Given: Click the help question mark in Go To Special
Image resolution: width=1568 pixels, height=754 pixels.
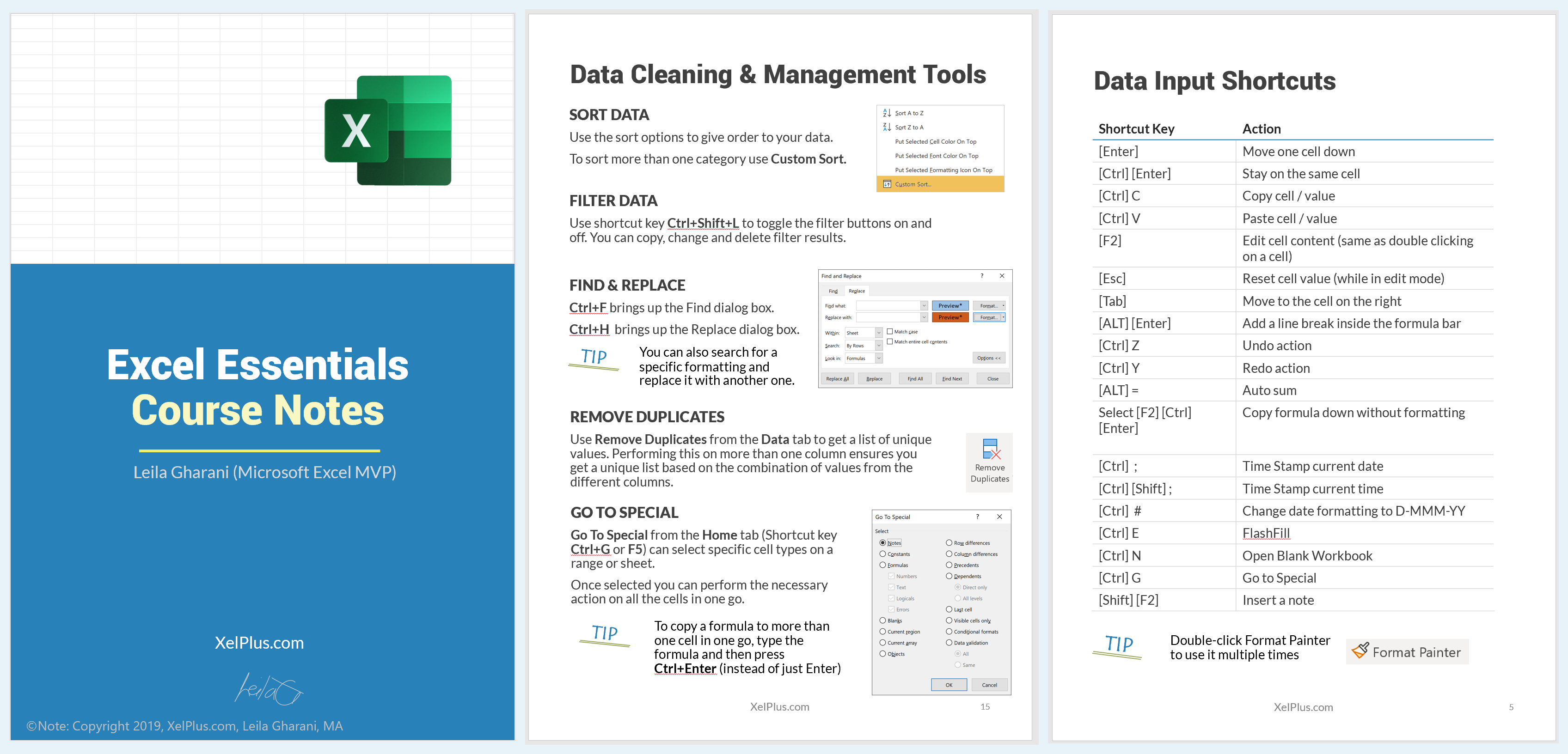Looking at the screenshot, I should tap(978, 517).
